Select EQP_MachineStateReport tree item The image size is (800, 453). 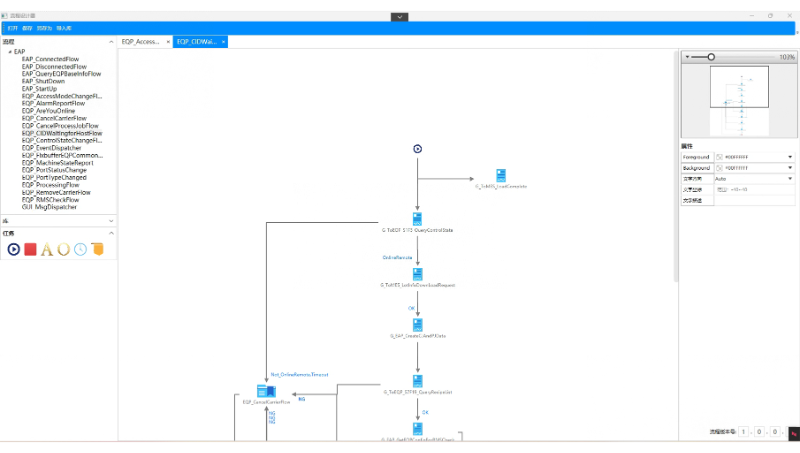(57, 163)
